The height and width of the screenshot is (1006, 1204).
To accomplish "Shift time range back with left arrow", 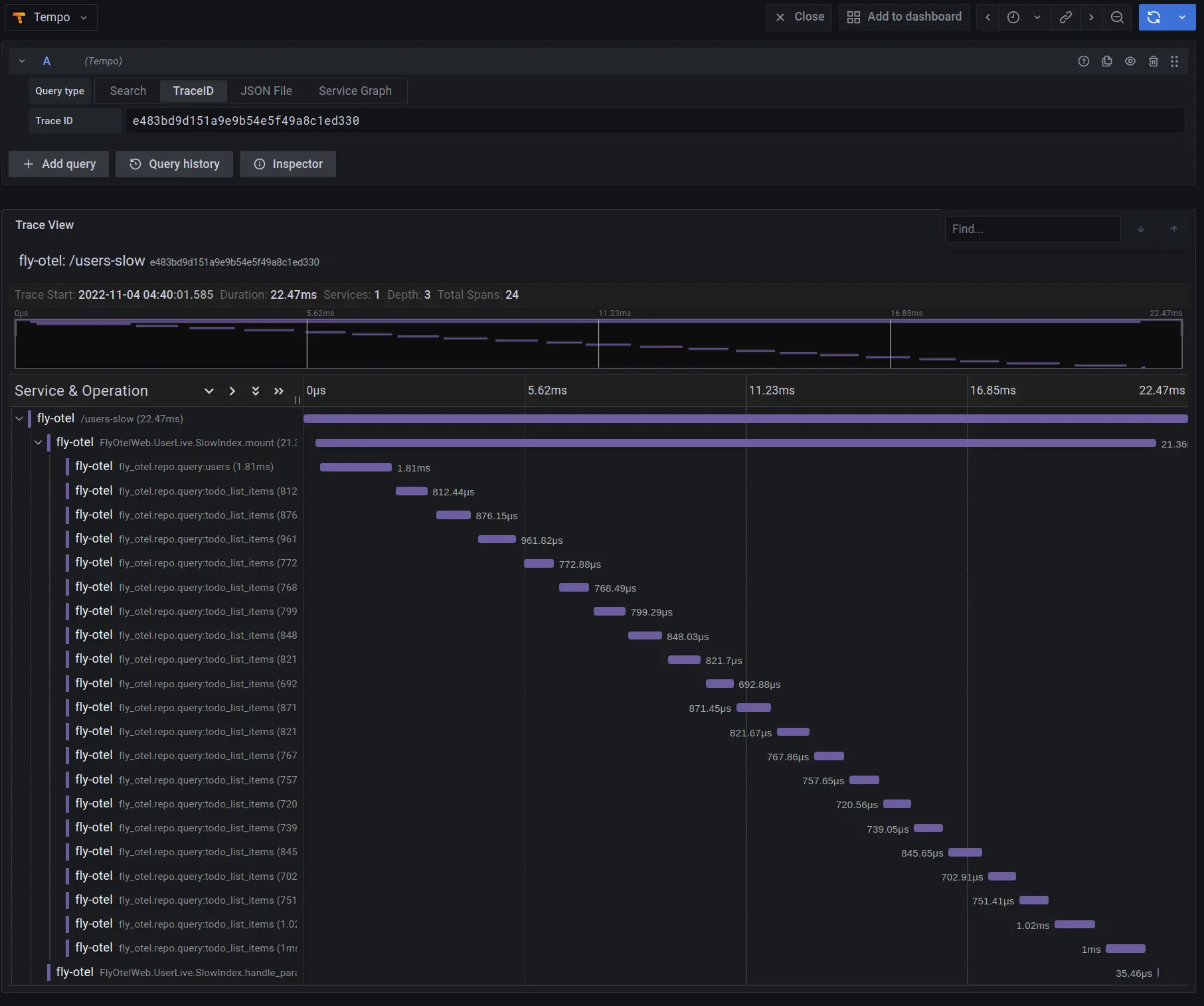I will [987, 17].
